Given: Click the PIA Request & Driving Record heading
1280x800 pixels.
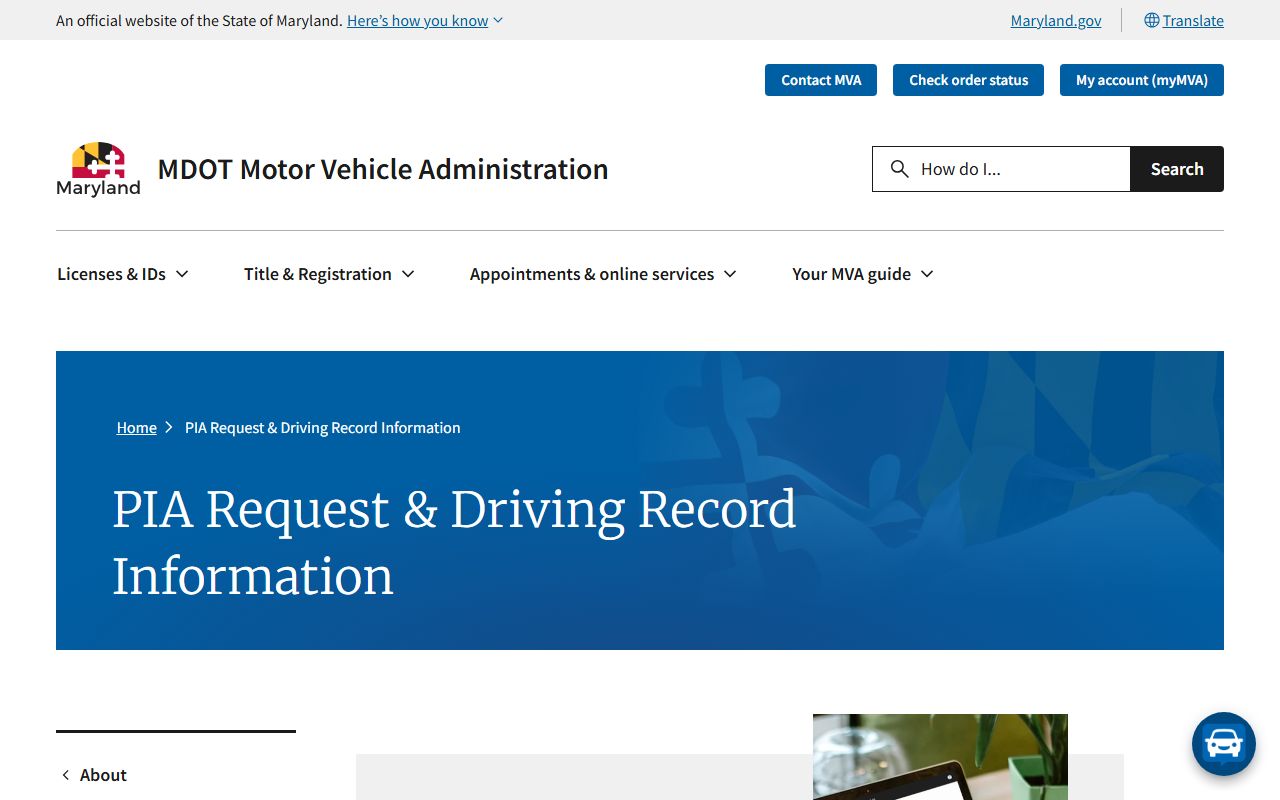Looking at the screenshot, I should pos(454,542).
